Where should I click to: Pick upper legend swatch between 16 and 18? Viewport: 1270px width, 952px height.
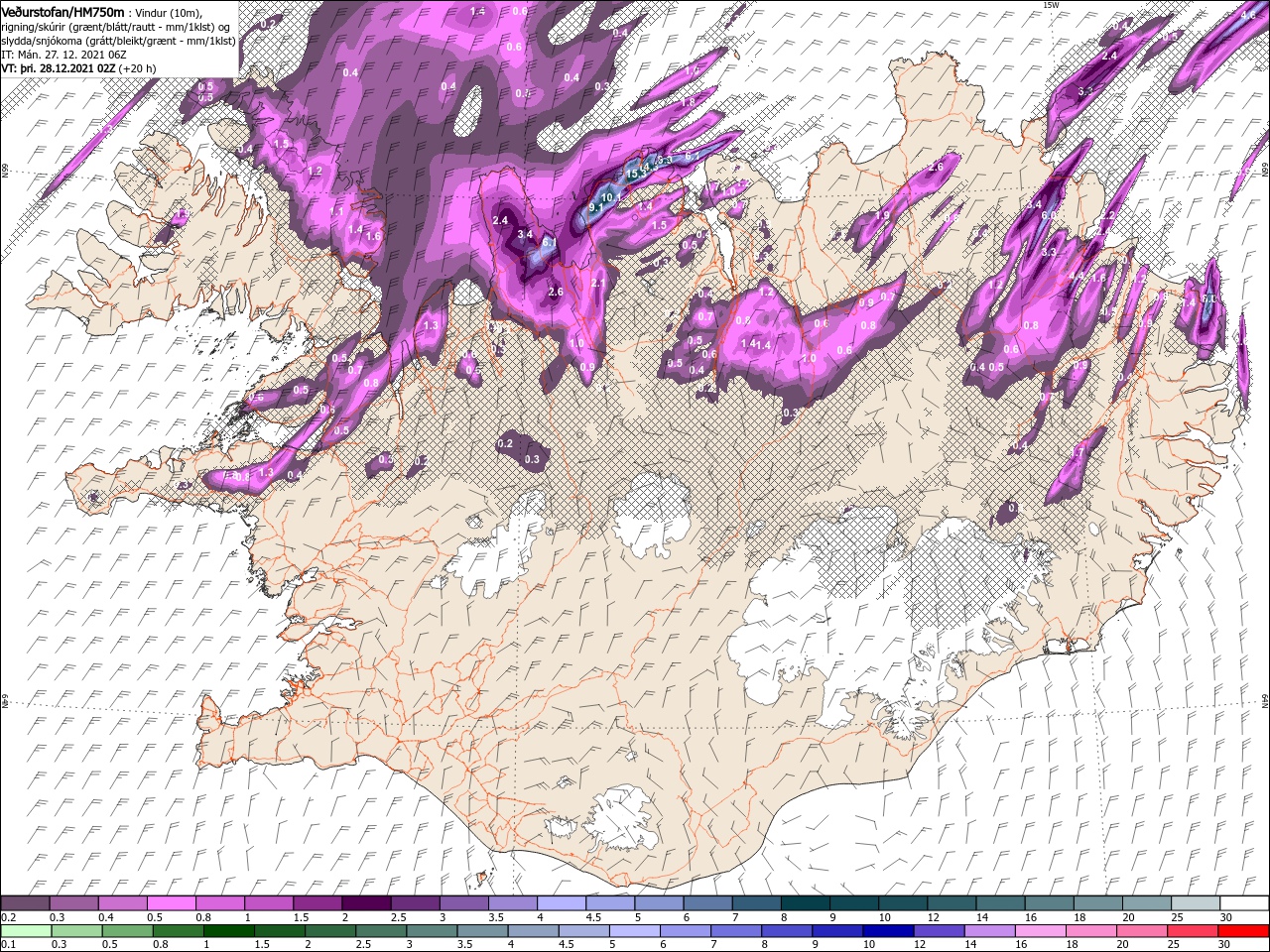[x=1048, y=903]
